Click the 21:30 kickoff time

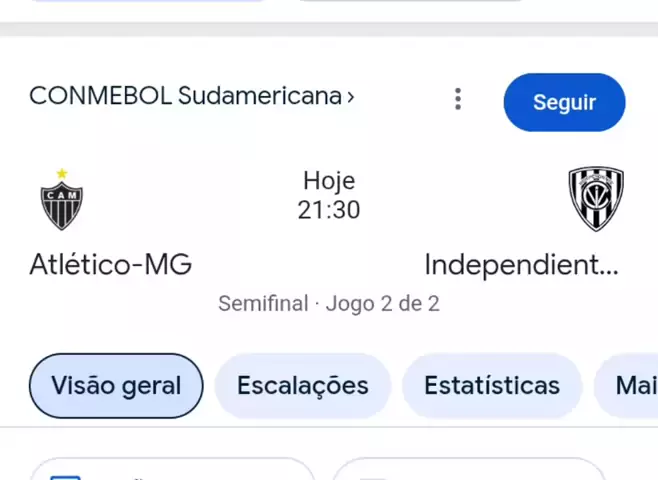pos(328,210)
